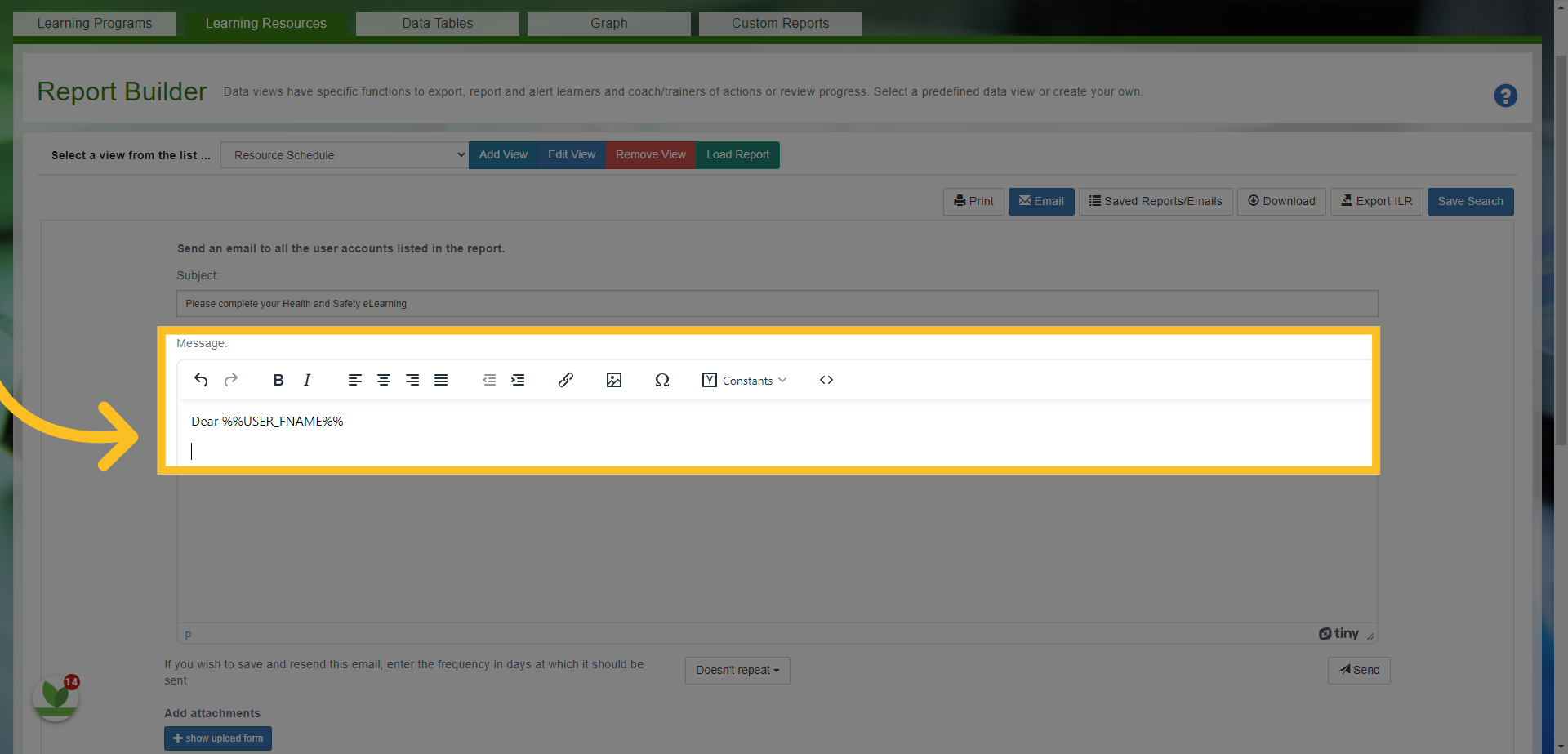Click the Remove View button
The height and width of the screenshot is (754, 1568).
(x=651, y=155)
